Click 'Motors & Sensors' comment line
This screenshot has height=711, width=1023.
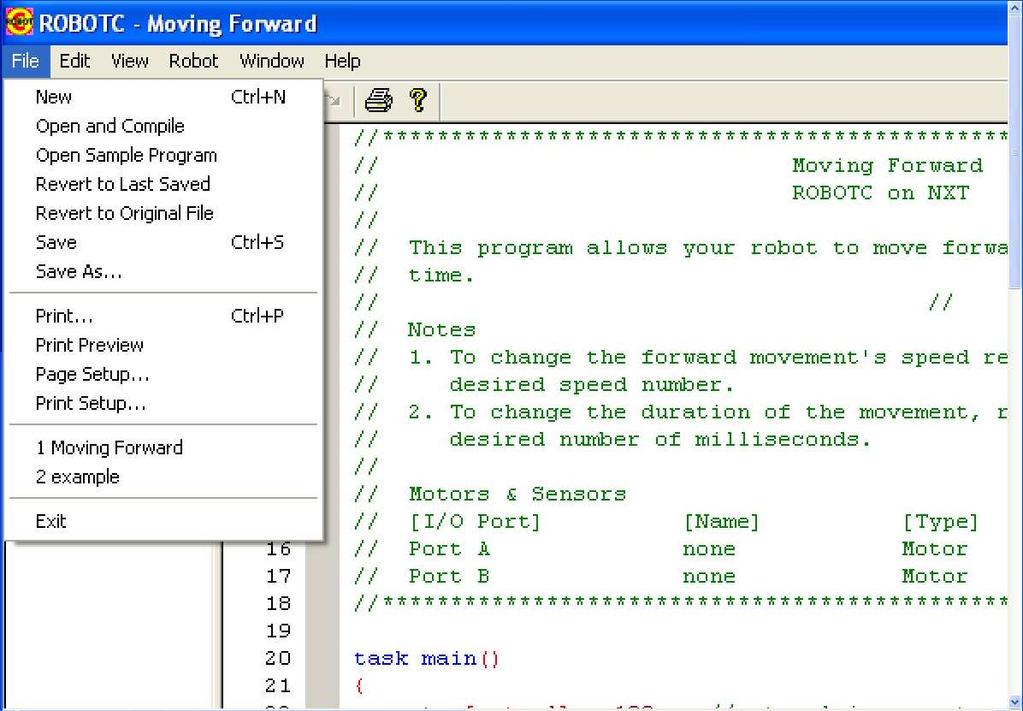(x=517, y=494)
